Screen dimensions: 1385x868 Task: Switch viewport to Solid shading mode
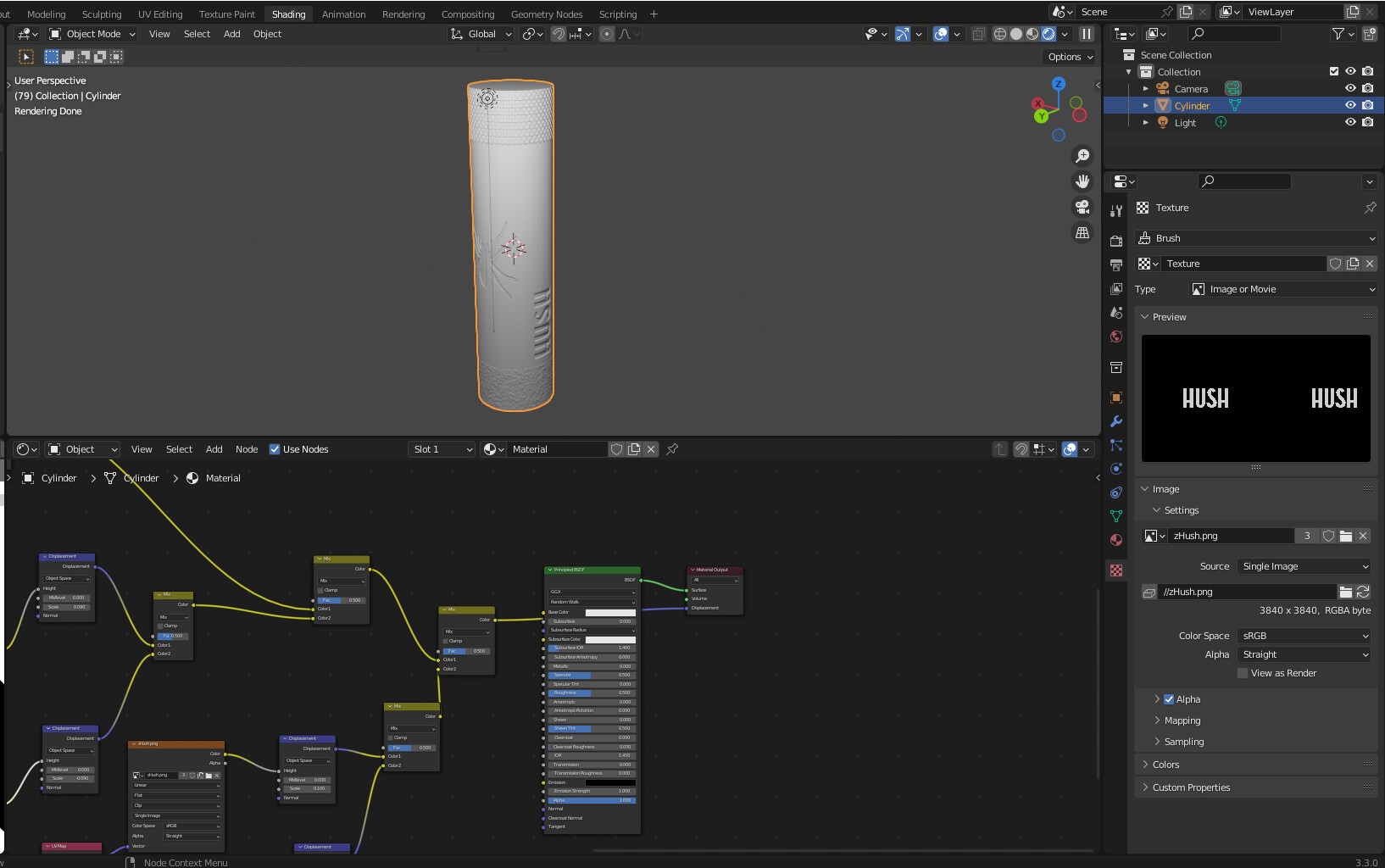click(1016, 34)
